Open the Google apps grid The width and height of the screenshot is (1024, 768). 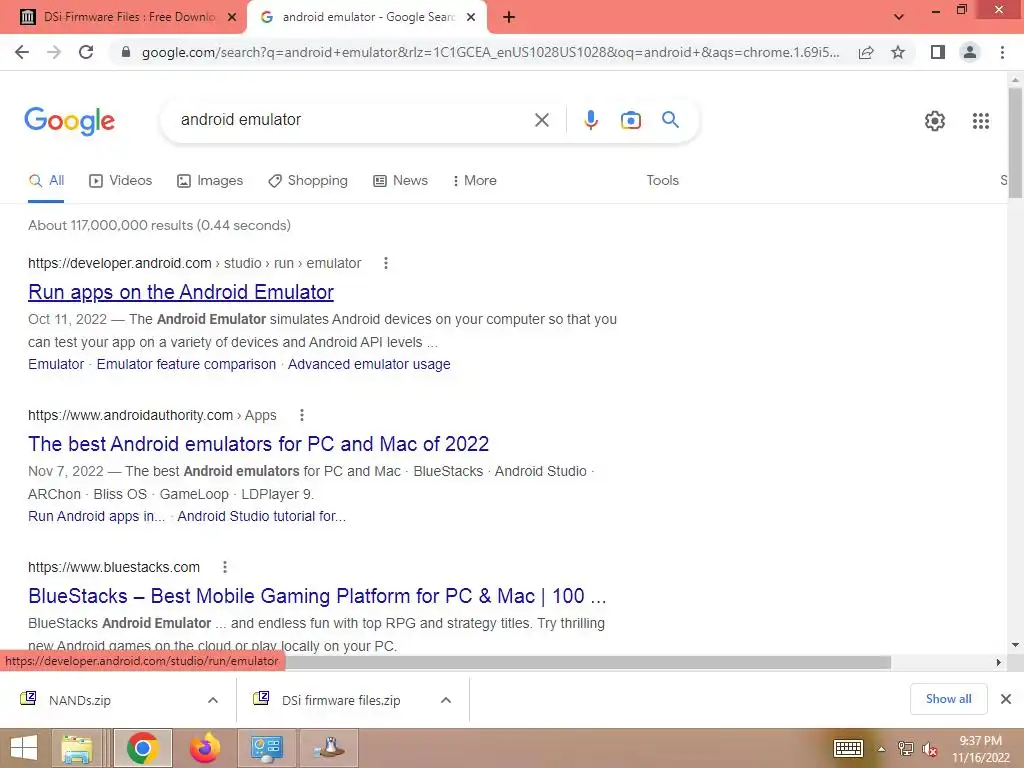(981, 121)
